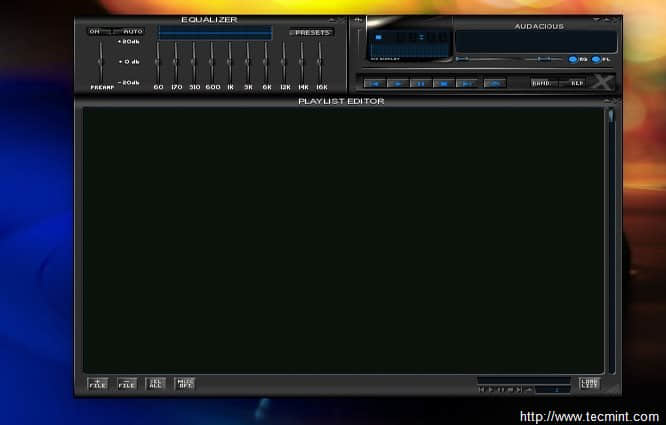
Task: Adjust the 3K band slider
Action: pos(248,62)
